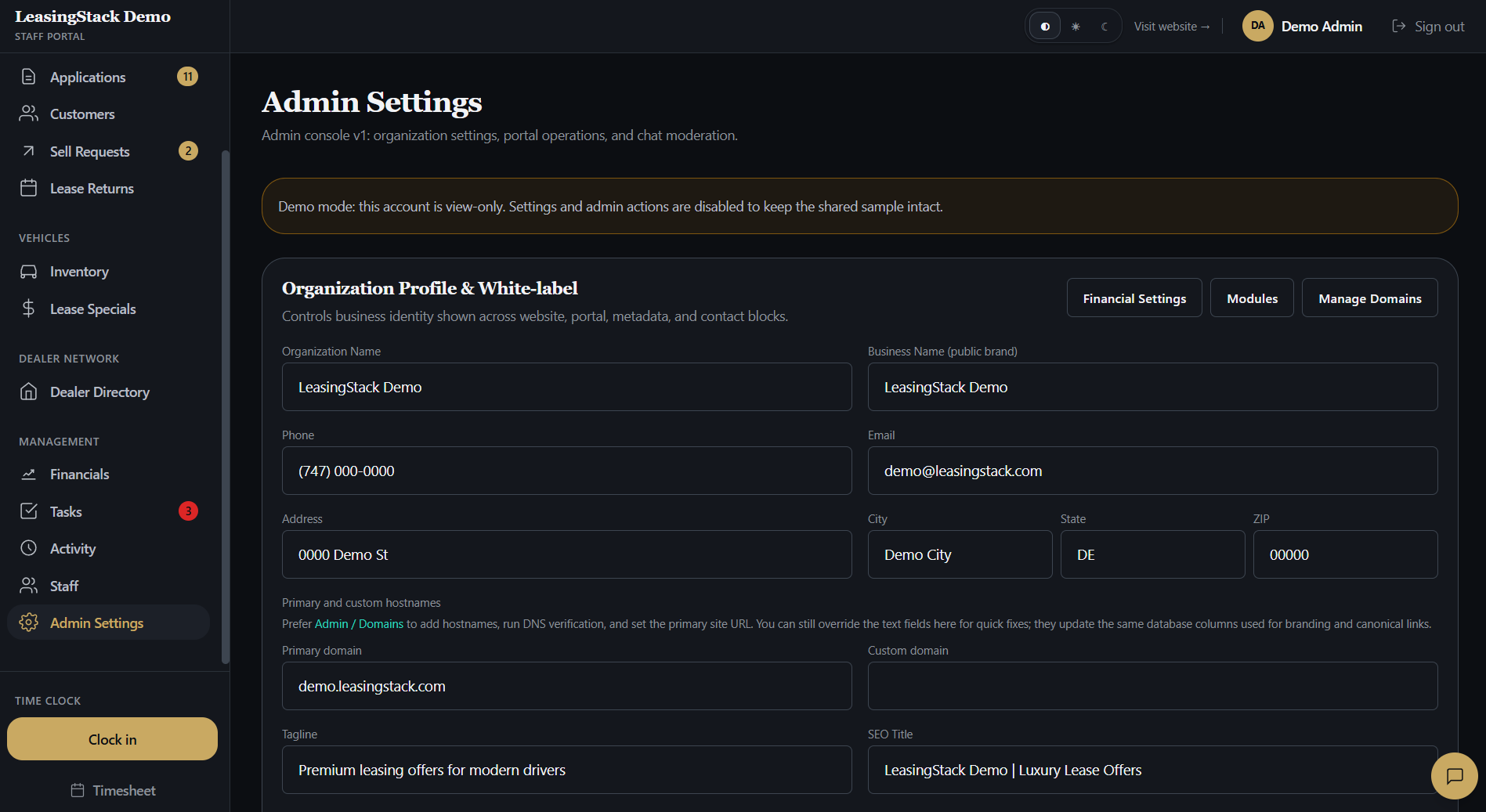1486x812 pixels.
Task: Open the chat bubble floating button
Action: pyautogui.click(x=1455, y=776)
